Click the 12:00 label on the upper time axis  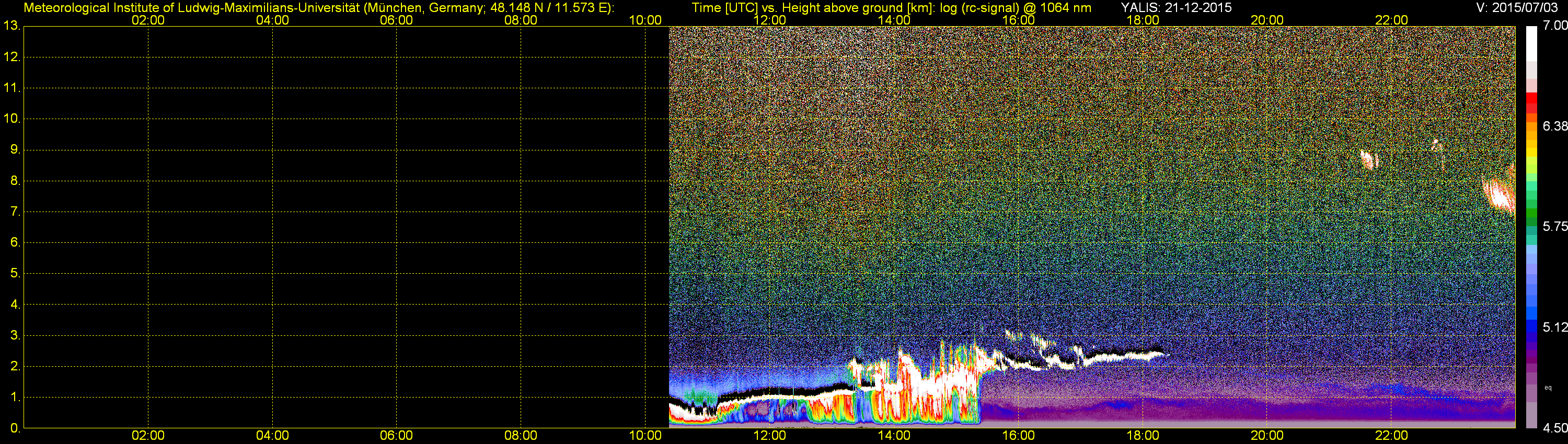(x=769, y=20)
